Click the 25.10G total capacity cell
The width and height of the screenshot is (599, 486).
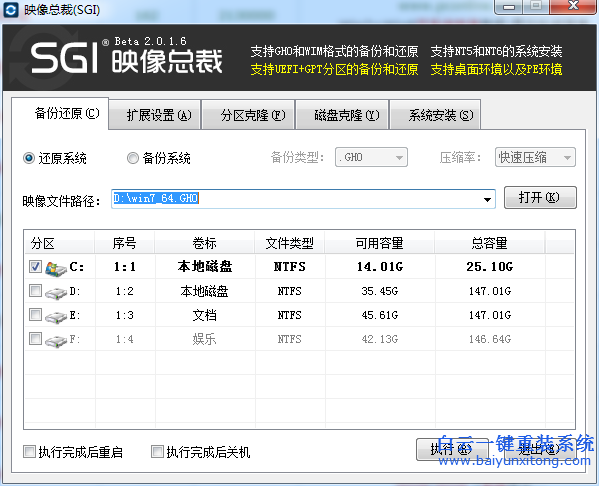(490, 267)
